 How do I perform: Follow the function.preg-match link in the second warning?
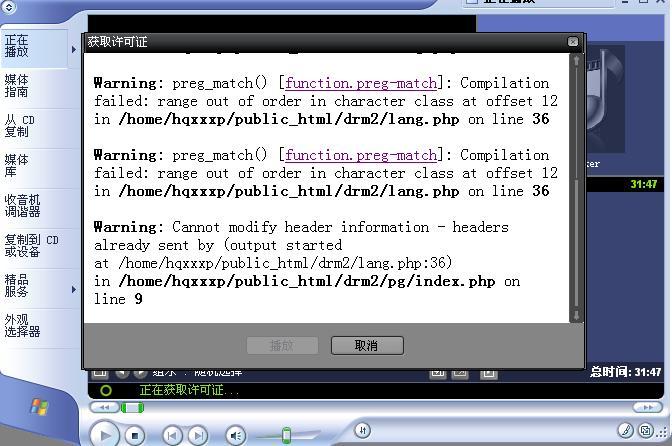tap(361, 155)
